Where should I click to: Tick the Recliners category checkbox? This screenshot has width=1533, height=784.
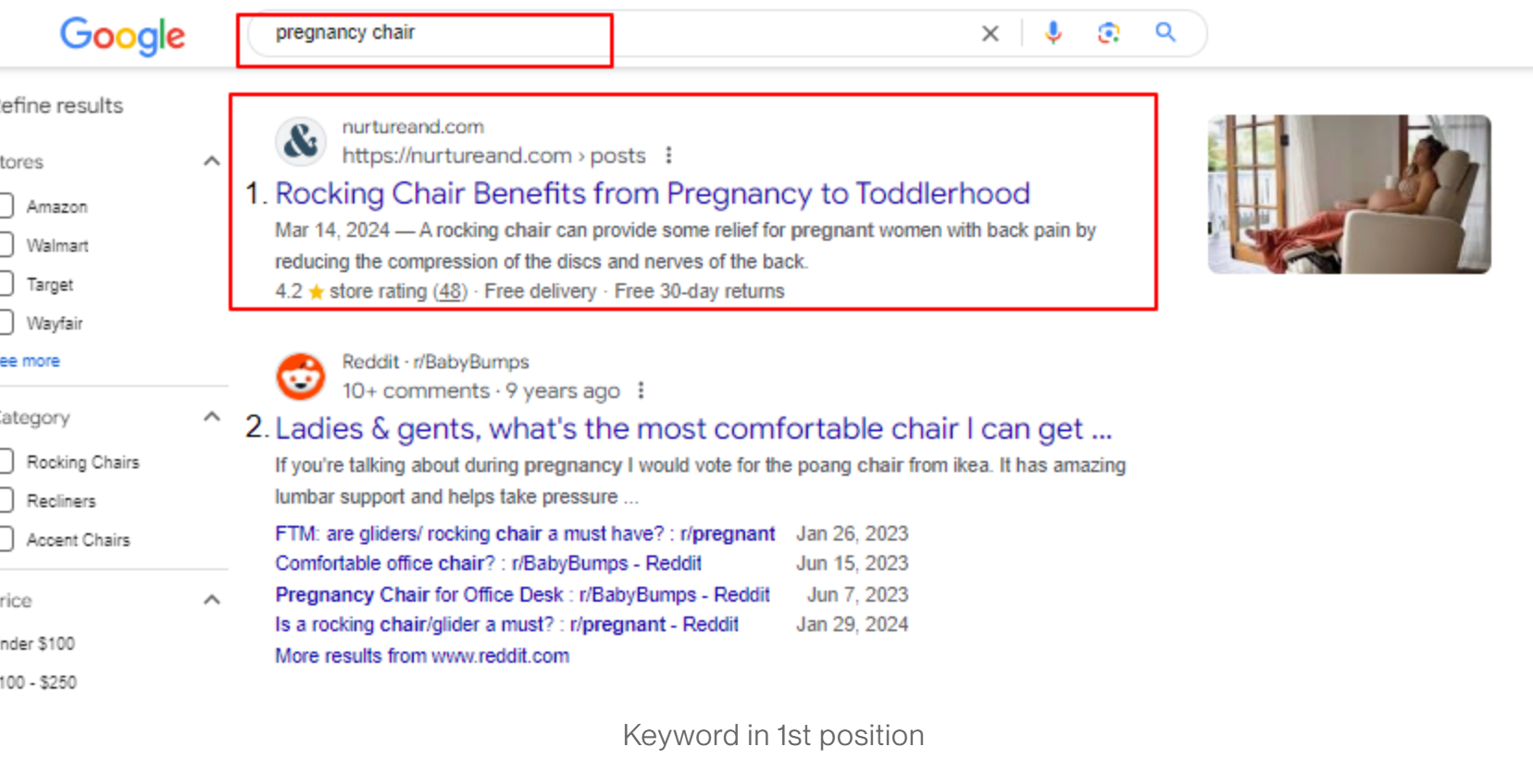(x=6, y=500)
